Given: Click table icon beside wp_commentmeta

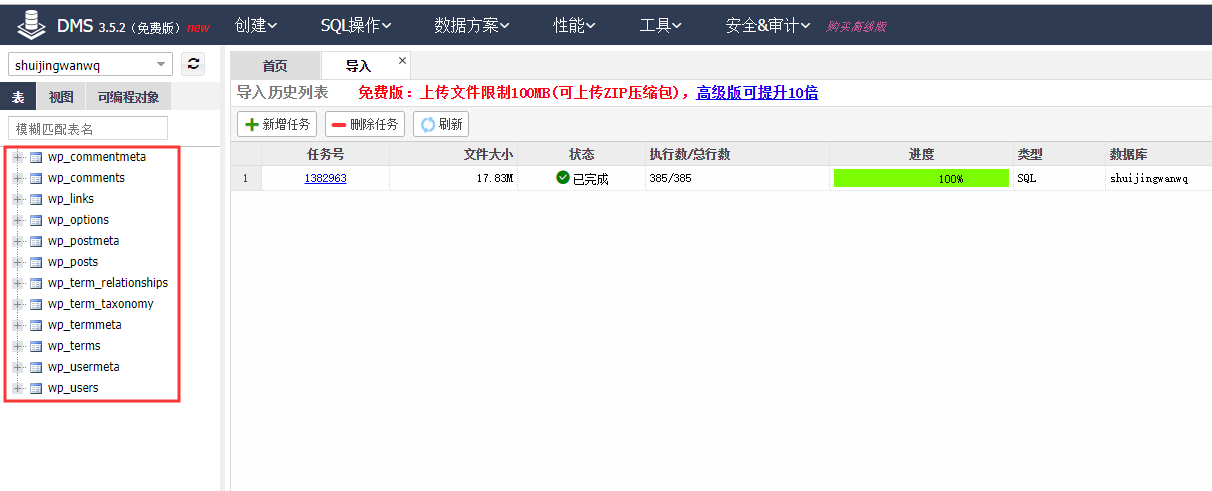Looking at the screenshot, I should point(36,157).
